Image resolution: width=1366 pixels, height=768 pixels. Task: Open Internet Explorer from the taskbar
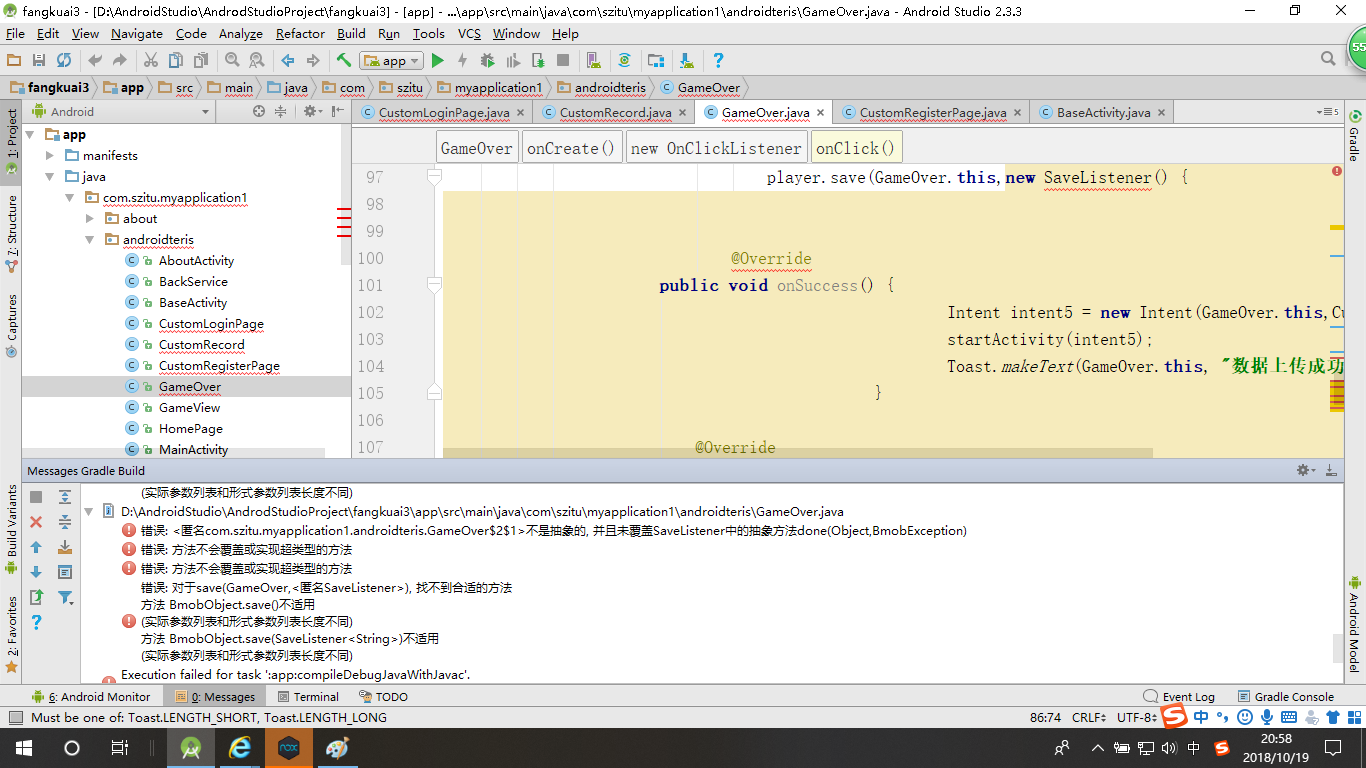(239, 748)
